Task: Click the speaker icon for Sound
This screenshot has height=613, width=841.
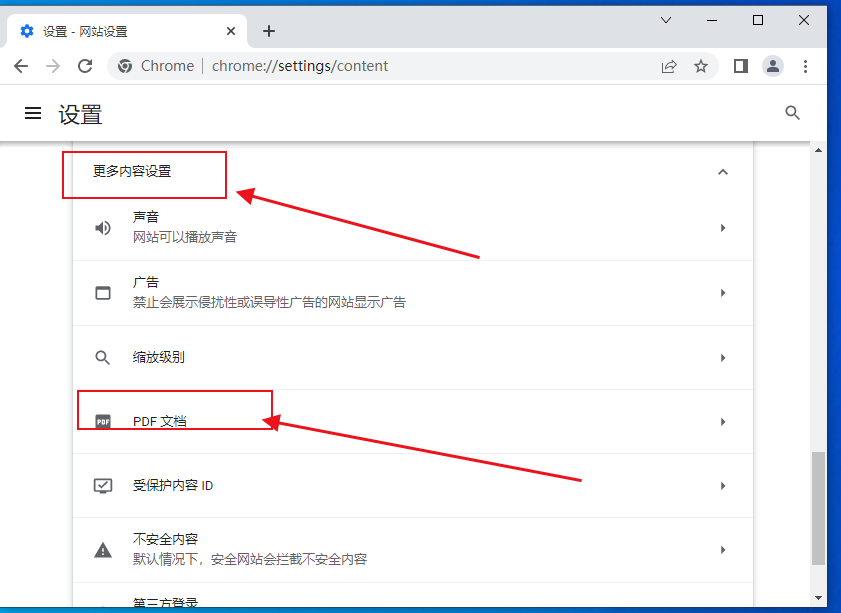Action: point(102,228)
